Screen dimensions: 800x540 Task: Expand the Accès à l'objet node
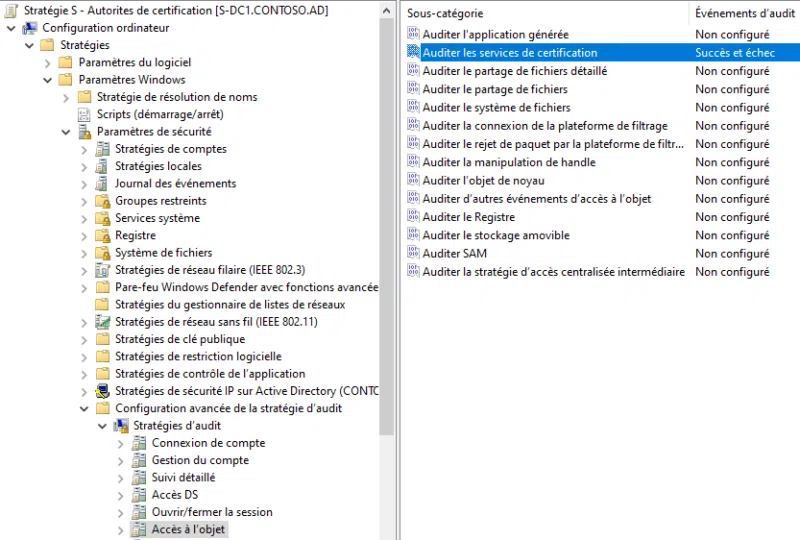(x=120, y=530)
